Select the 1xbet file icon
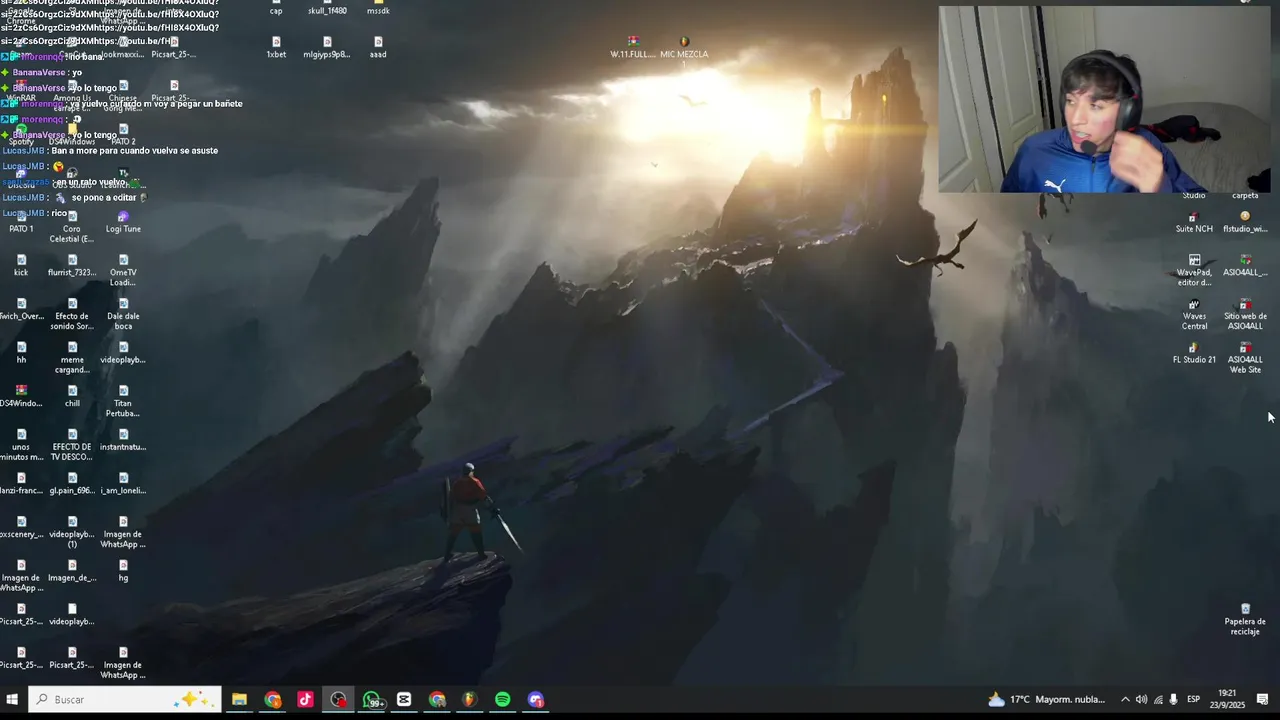Viewport: 1280px width, 720px height. point(276,47)
